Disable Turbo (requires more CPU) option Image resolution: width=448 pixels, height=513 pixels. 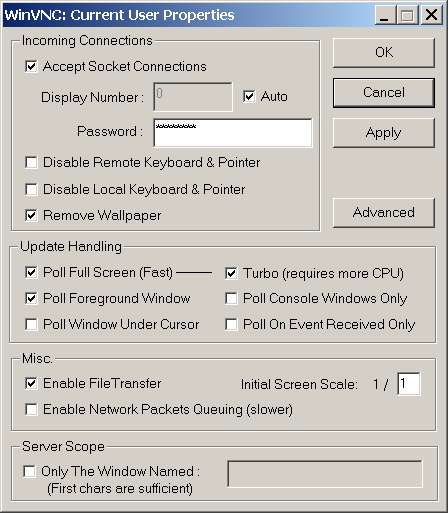(x=231, y=273)
